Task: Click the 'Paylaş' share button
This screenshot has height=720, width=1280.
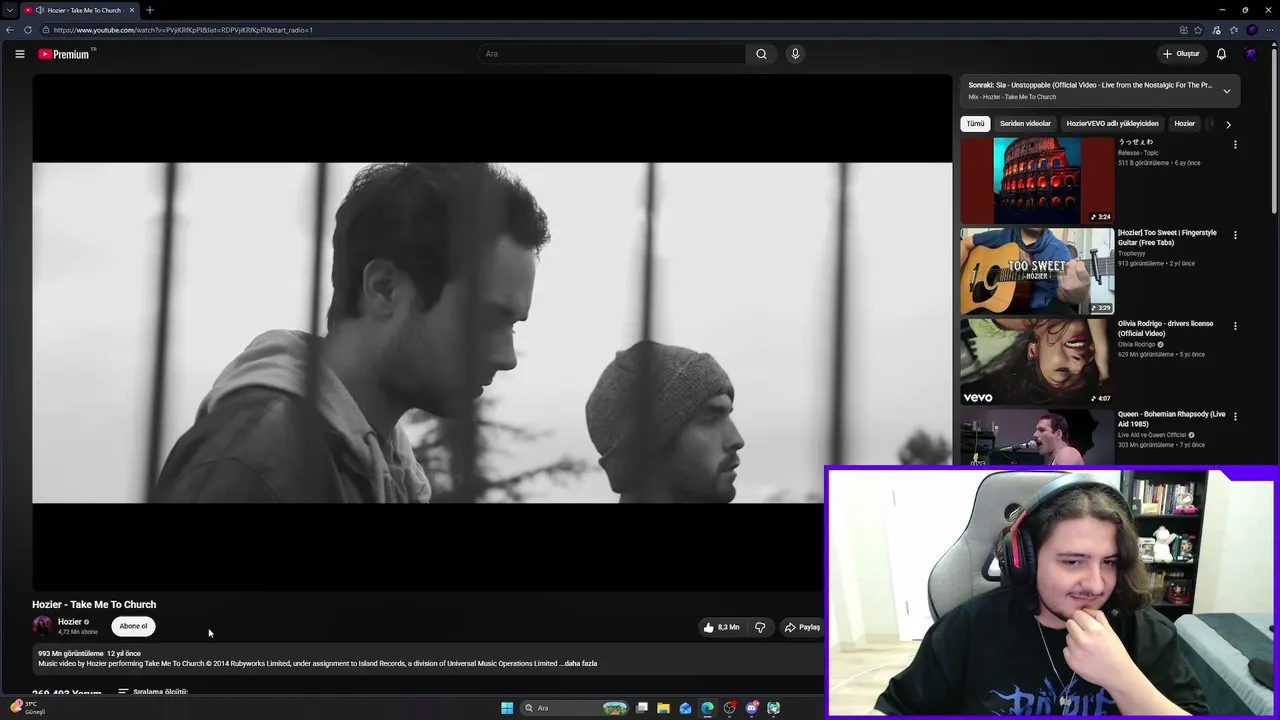Action: (802, 627)
